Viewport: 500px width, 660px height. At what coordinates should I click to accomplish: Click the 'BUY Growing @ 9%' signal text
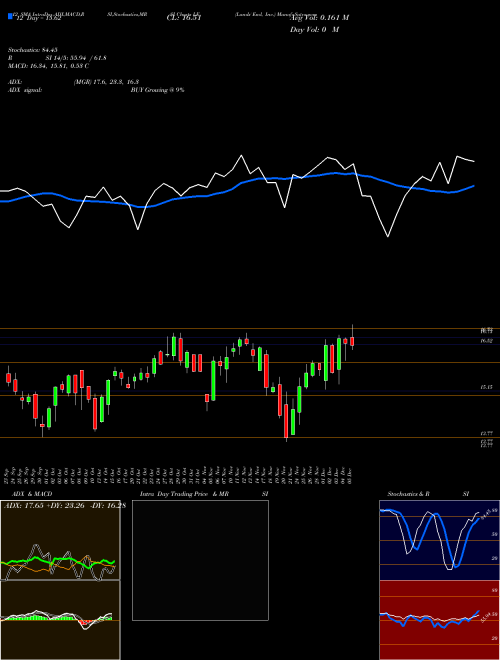(x=157, y=90)
